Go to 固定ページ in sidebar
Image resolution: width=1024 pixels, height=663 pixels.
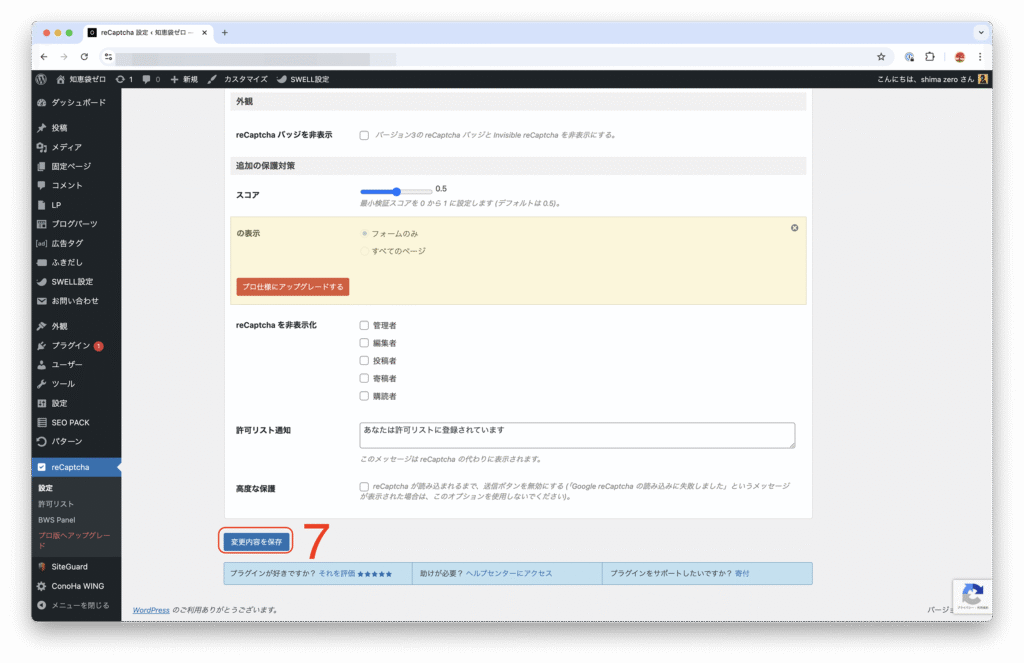click(x=76, y=167)
